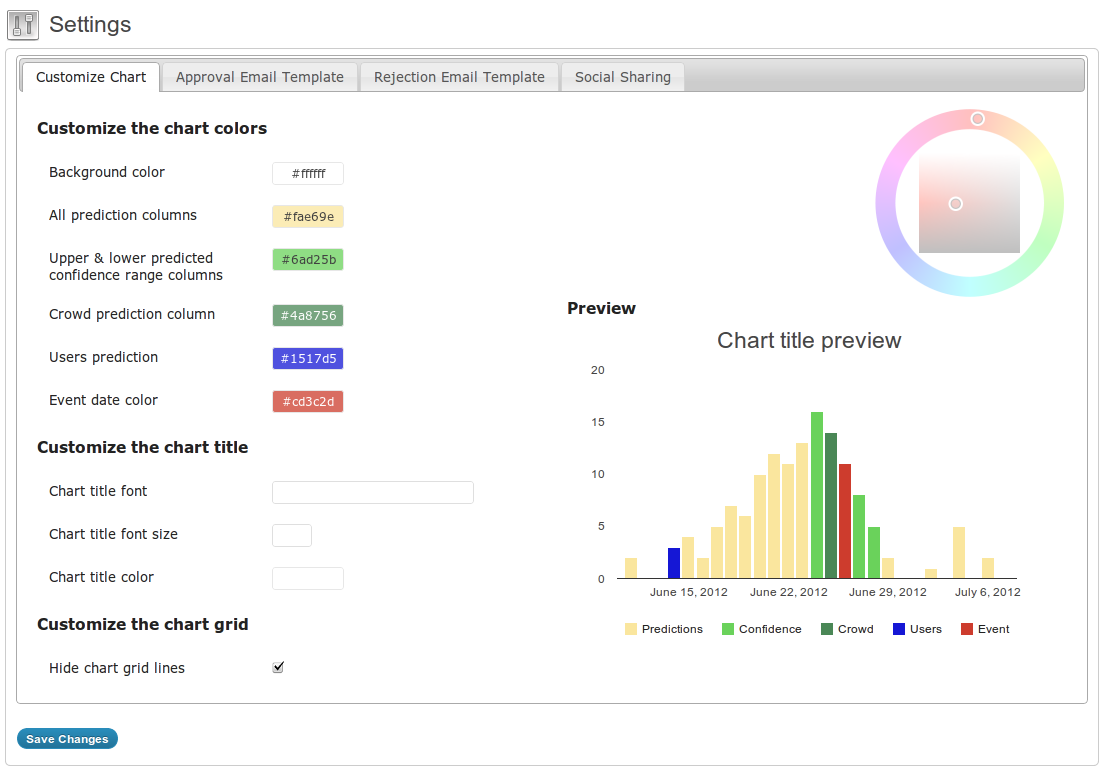This screenshot has width=1107, height=773.
Task: Select the Background color #ffffff field
Action: [308, 174]
